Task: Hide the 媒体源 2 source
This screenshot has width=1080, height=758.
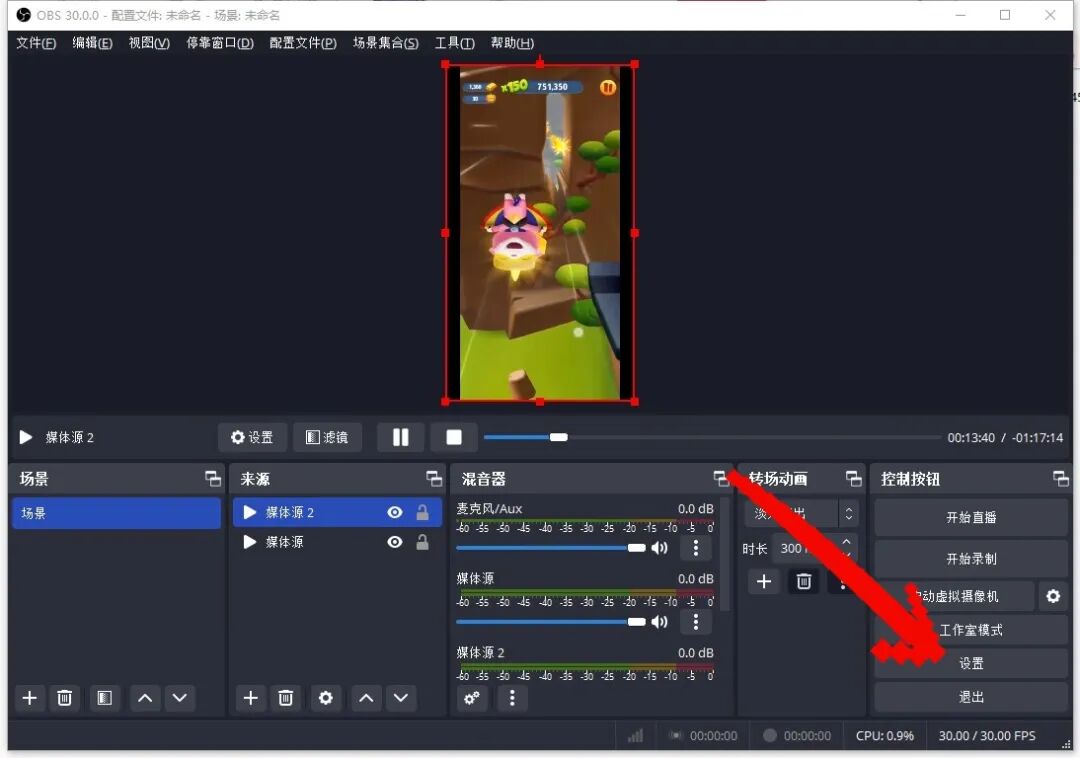Action: click(x=395, y=512)
